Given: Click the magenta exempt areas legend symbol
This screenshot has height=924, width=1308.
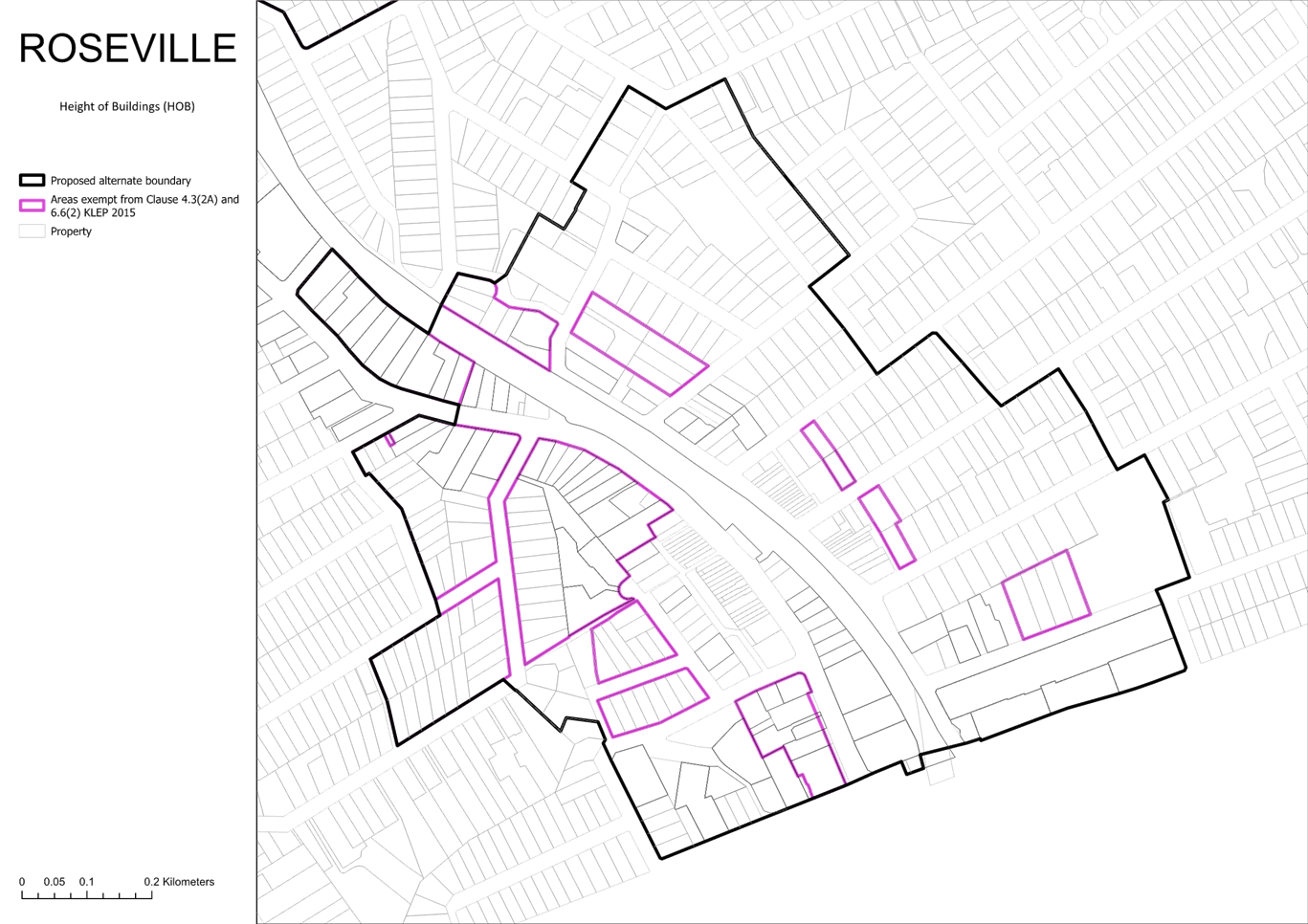Looking at the screenshot, I should click(x=32, y=206).
